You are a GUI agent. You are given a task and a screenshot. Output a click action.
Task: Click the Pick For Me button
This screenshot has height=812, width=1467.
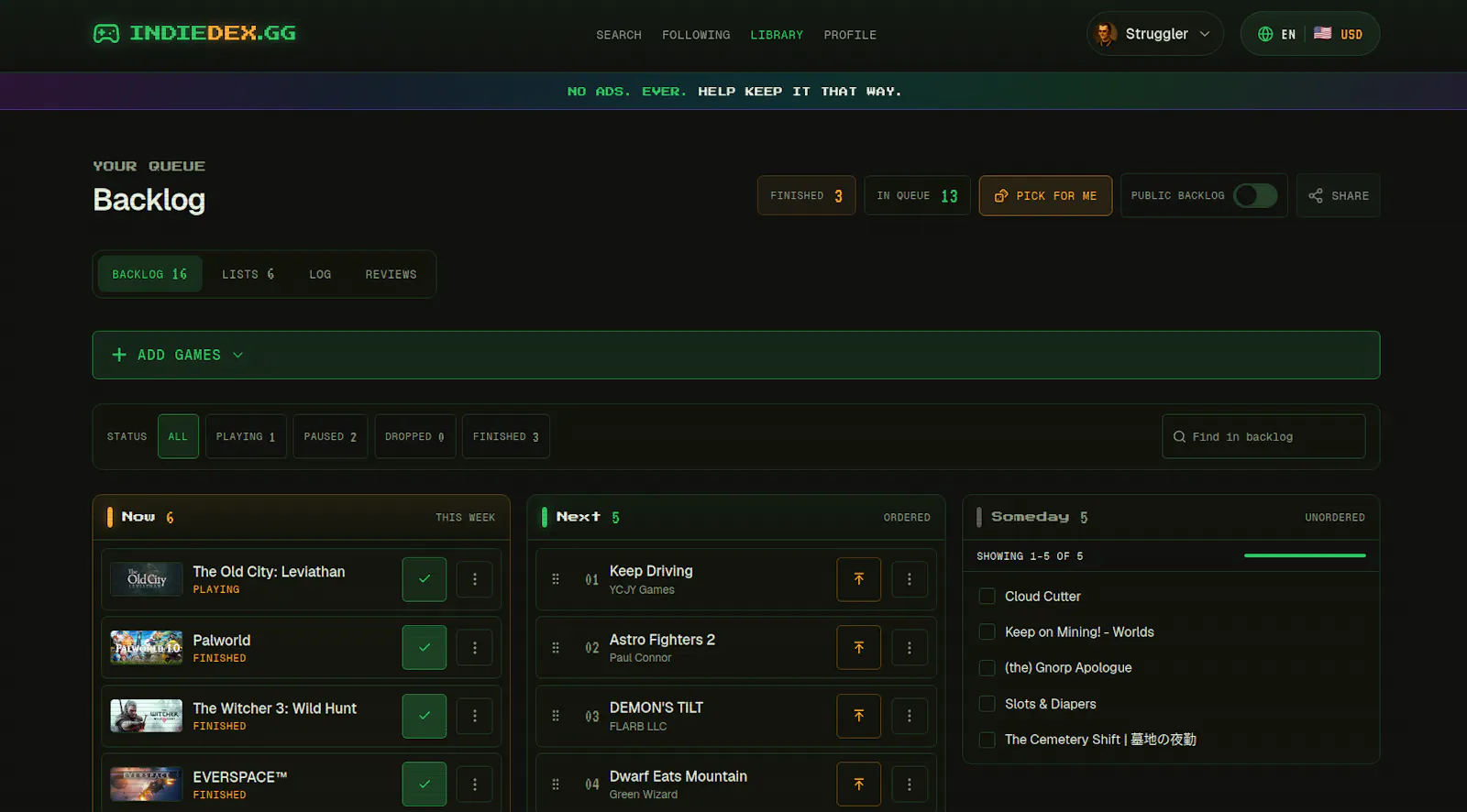pyautogui.click(x=1045, y=195)
